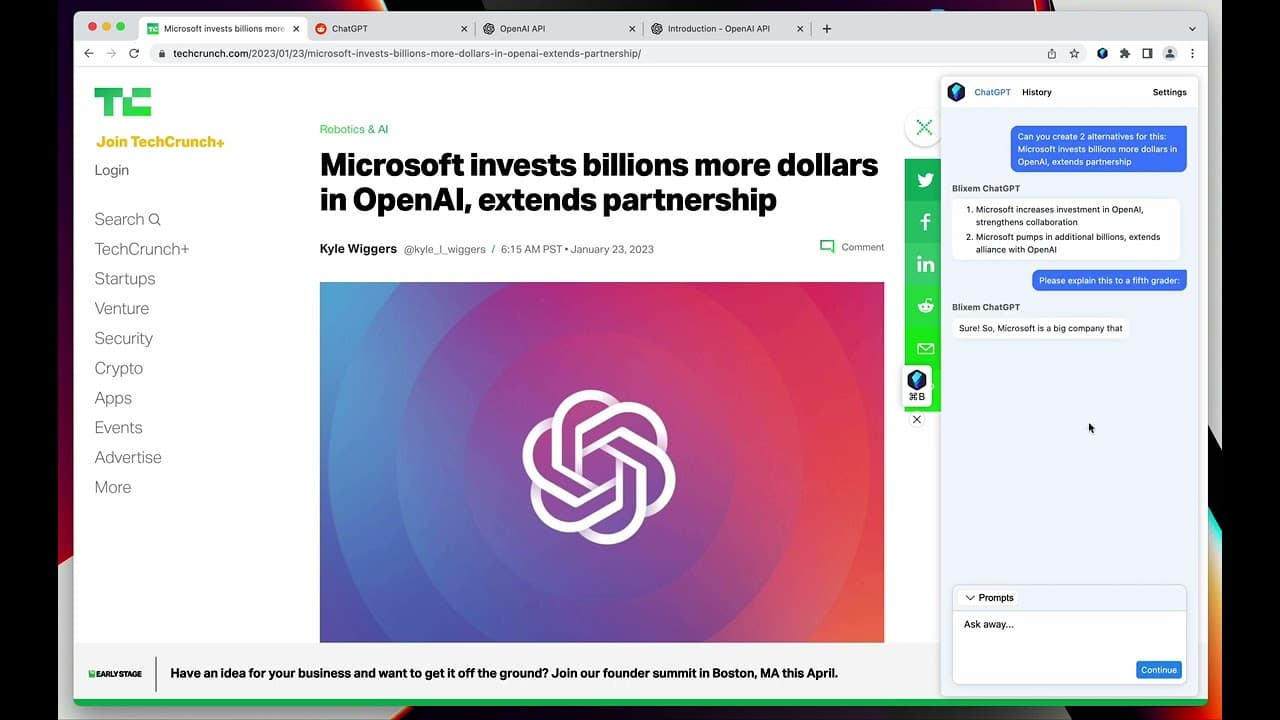Image resolution: width=1280 pixels, height=720 pixels.
Task: Close the Microsoft invests tab
Action: (296, 29)
